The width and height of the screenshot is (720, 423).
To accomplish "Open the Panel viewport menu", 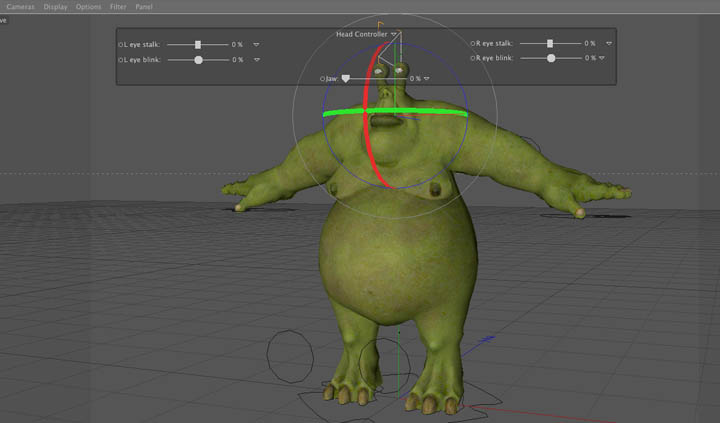I will 144,6.
